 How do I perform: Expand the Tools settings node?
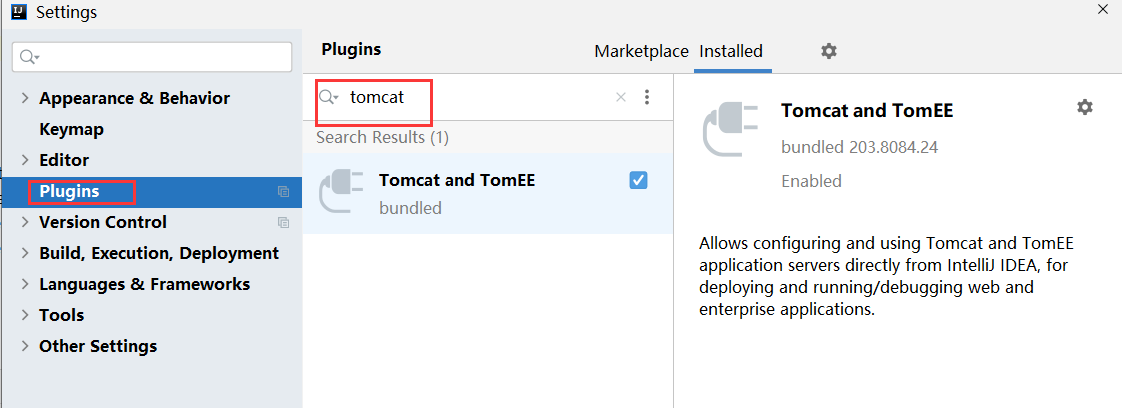pos(26,316)
